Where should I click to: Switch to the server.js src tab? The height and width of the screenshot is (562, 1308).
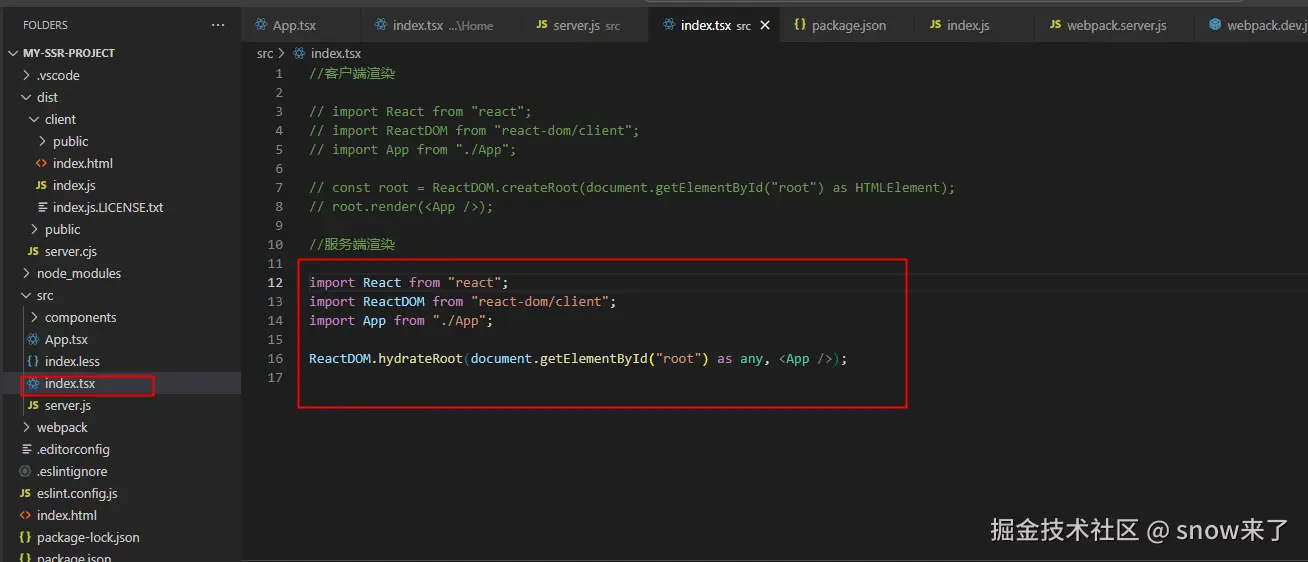coord(584,25)
